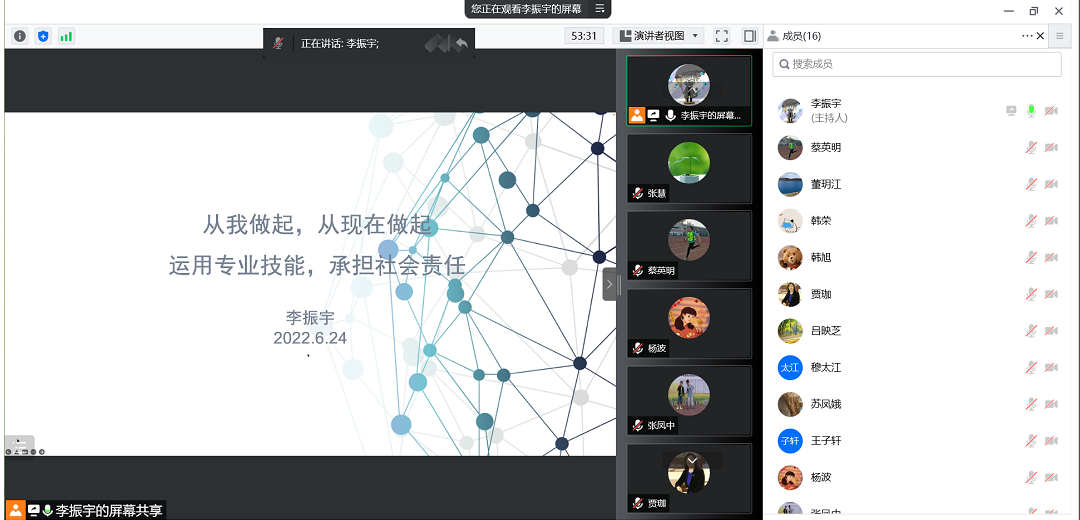Click the more options dots in members panel

click(1026, 36)
